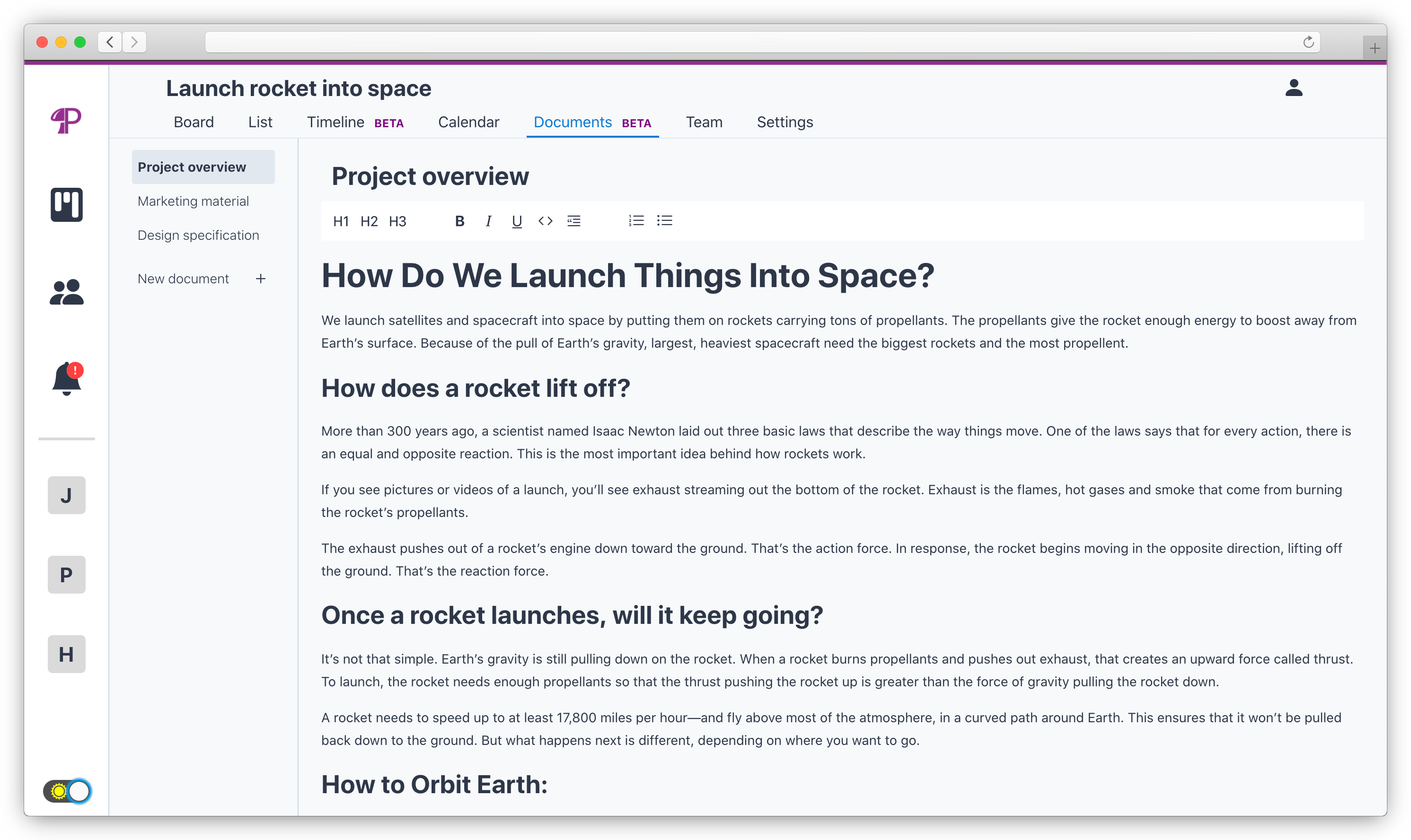Toggle underline formatting icon
Image resolution: width=1411 pixels, height=840 pixels.
click(516, 221)
